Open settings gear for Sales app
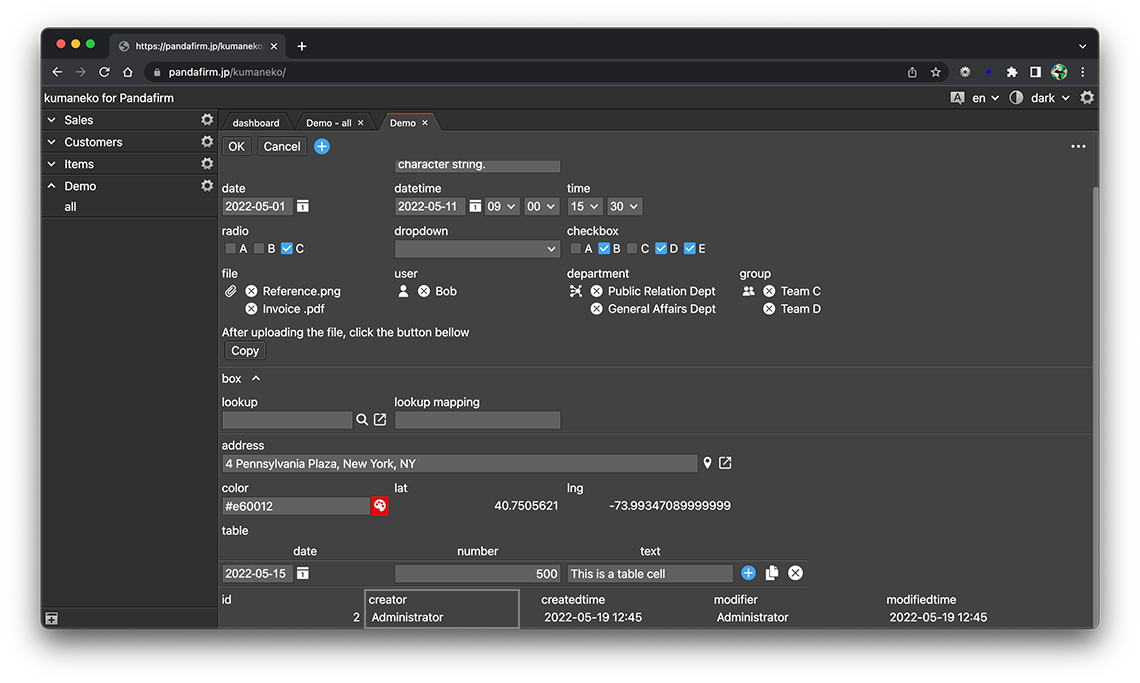Screen dimensions: 1140x683 [x=207, y=120]
